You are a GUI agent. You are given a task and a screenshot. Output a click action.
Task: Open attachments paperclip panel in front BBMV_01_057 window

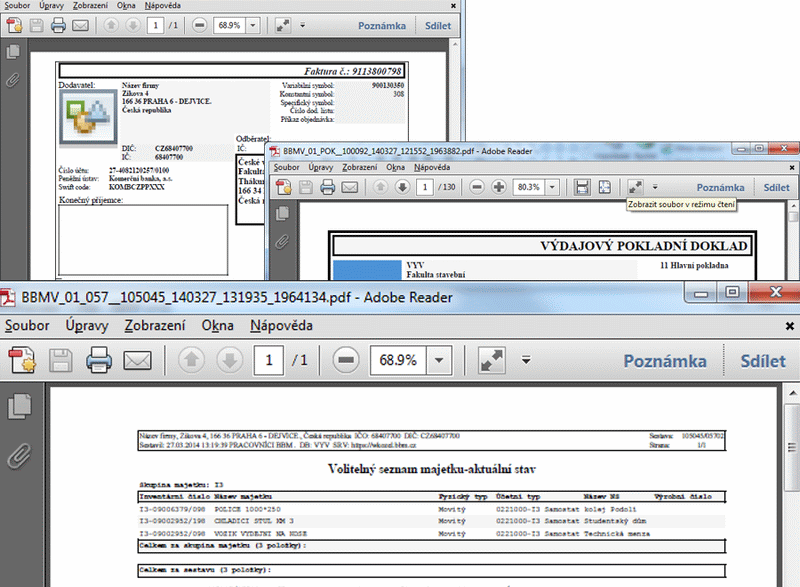tap(20, 455)
